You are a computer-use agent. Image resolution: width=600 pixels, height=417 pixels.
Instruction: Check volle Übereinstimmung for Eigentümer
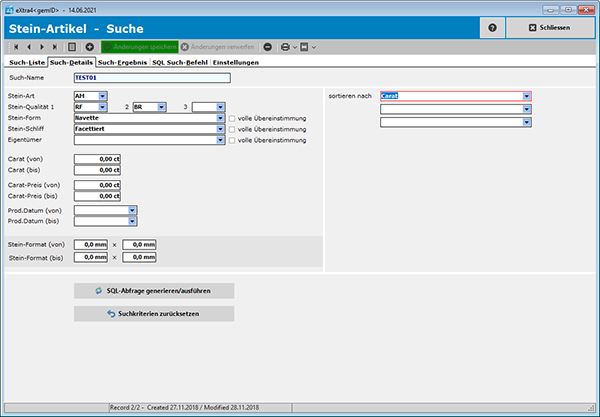pos(232,140)
